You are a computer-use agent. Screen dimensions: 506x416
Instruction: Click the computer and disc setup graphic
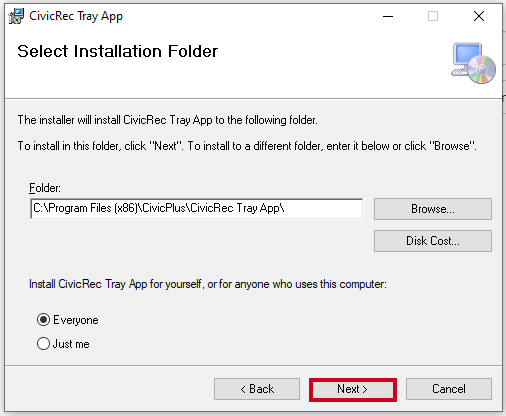pyautogui.click(x=473, y=63)
